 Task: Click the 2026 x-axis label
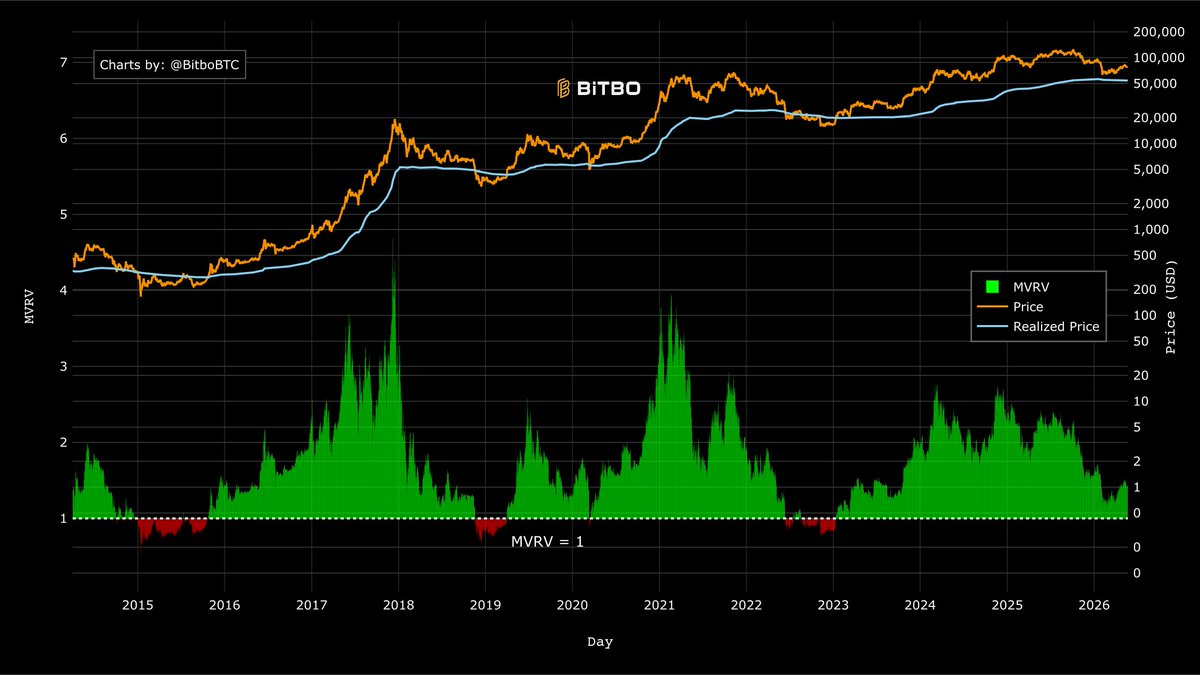tap(1094, 605)
